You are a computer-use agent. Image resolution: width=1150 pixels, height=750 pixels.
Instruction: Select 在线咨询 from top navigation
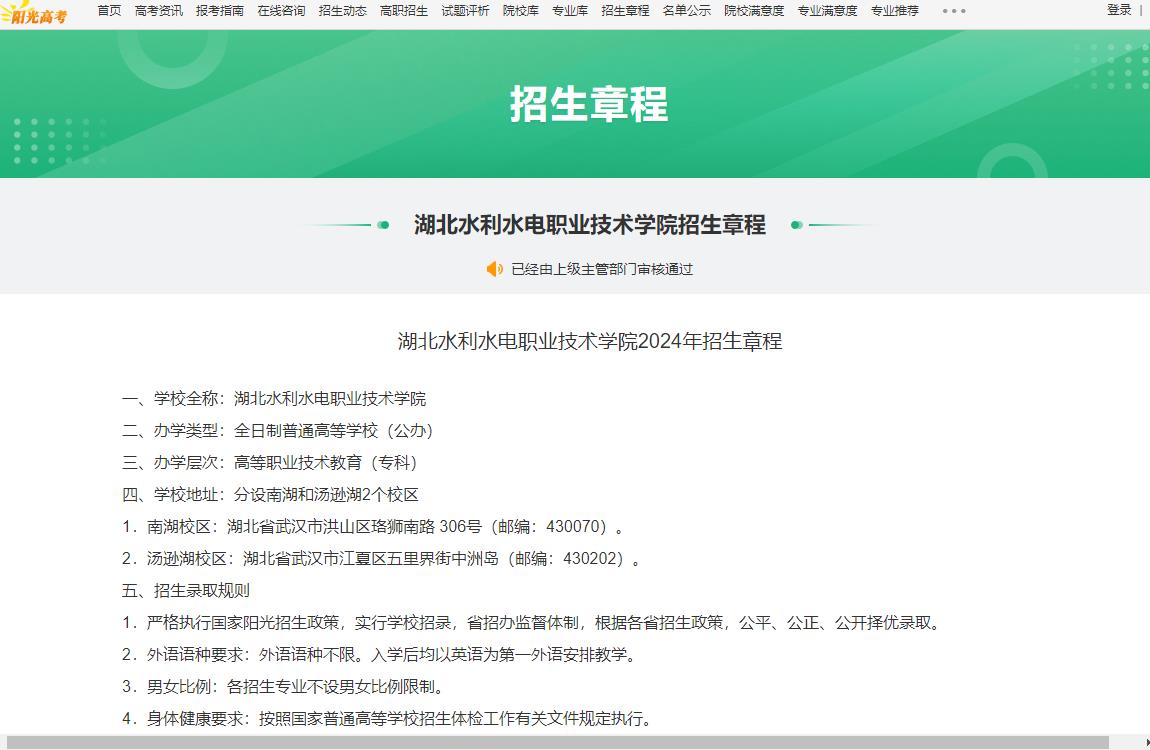pos(281,11)
